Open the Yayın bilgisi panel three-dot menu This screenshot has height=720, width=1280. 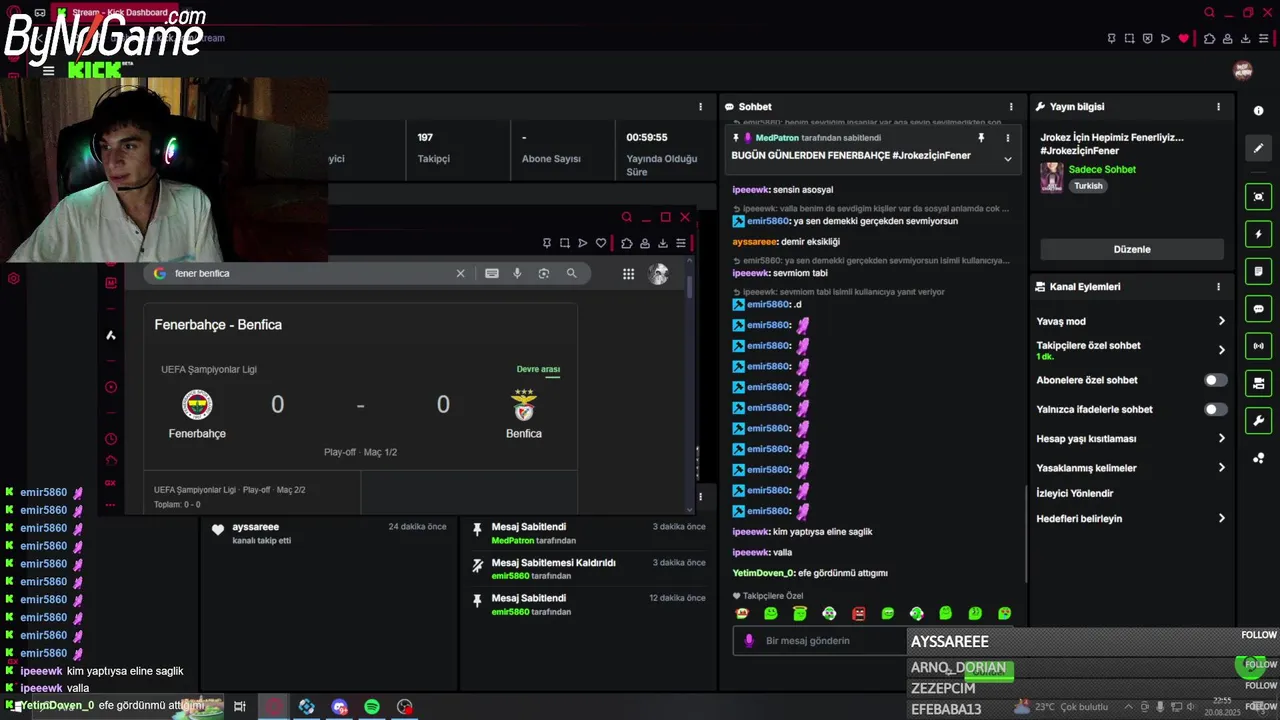pos(1218,106)
